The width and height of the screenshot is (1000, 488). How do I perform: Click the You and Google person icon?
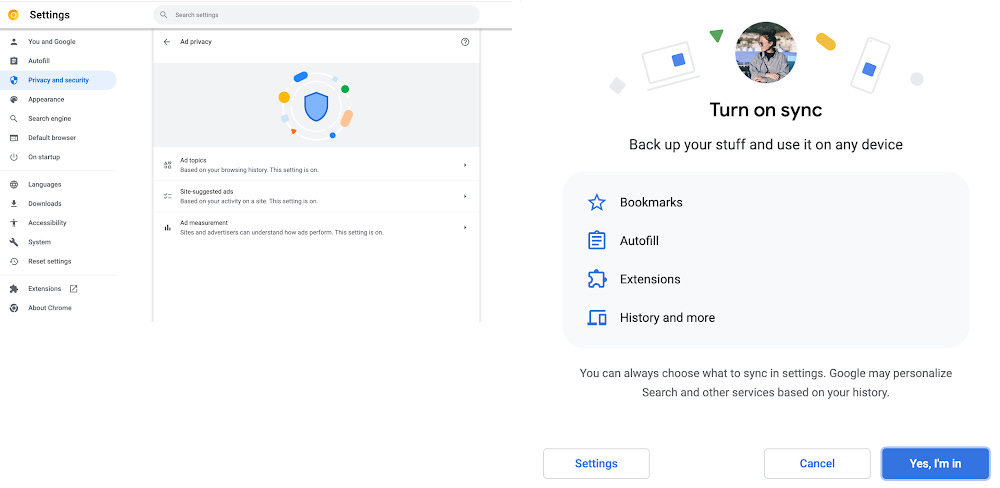tap(14, 41)
